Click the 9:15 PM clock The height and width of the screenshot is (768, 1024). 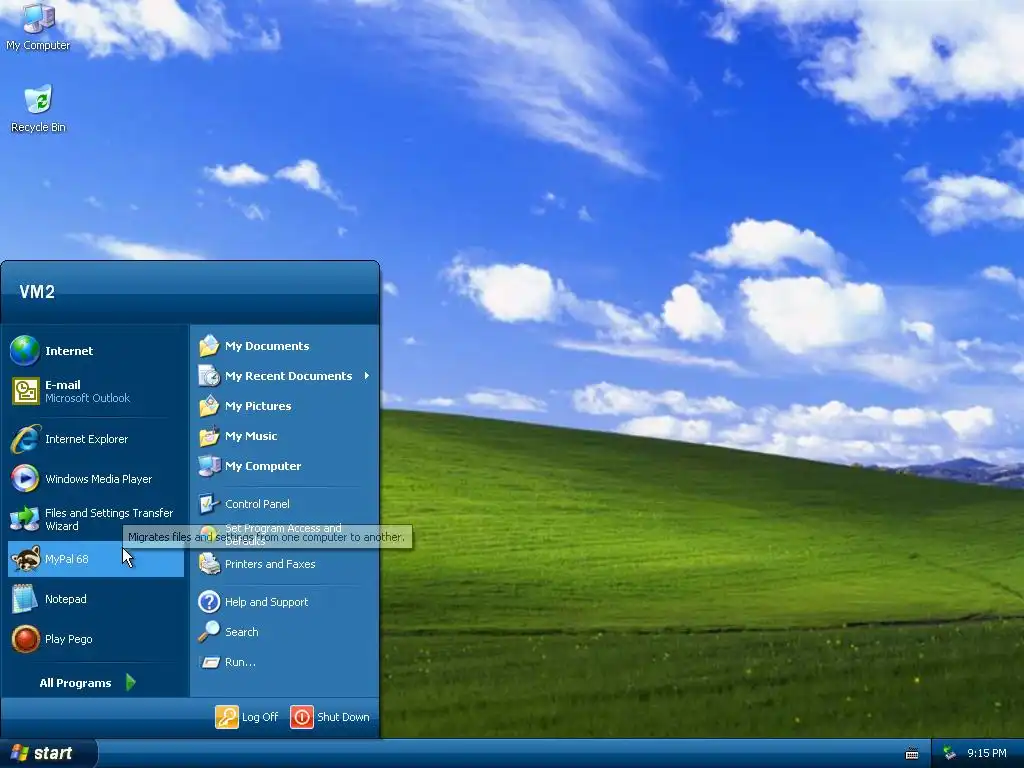[987, 753]
